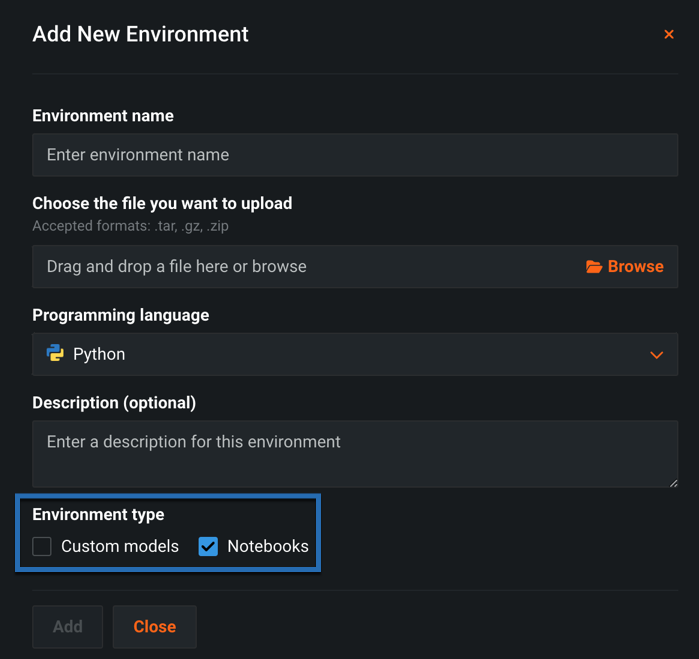Click the Notebooks label text

click(268, 546)
